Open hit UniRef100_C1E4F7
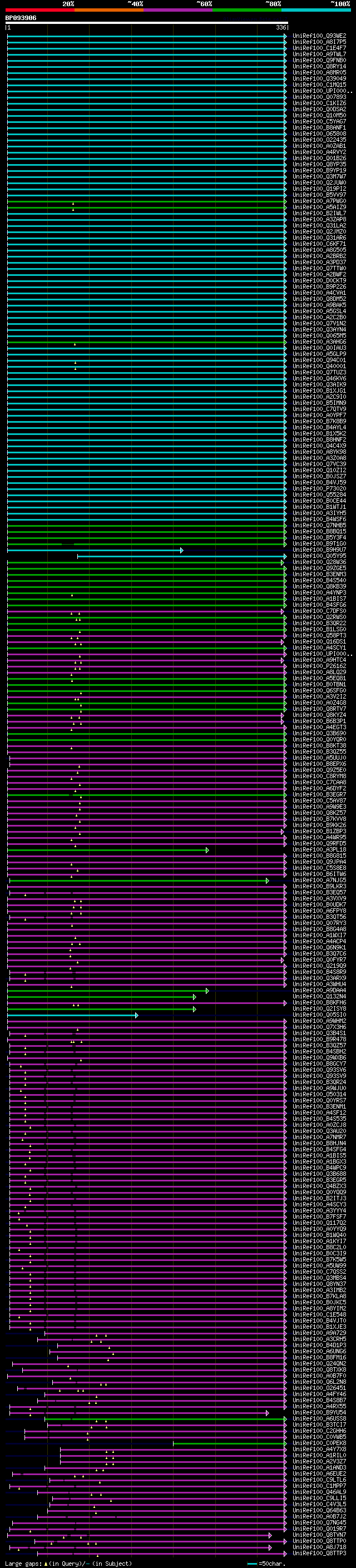The height and width of the screenshot is (1568, 356). pyautogui.click(x=319, y=48)
